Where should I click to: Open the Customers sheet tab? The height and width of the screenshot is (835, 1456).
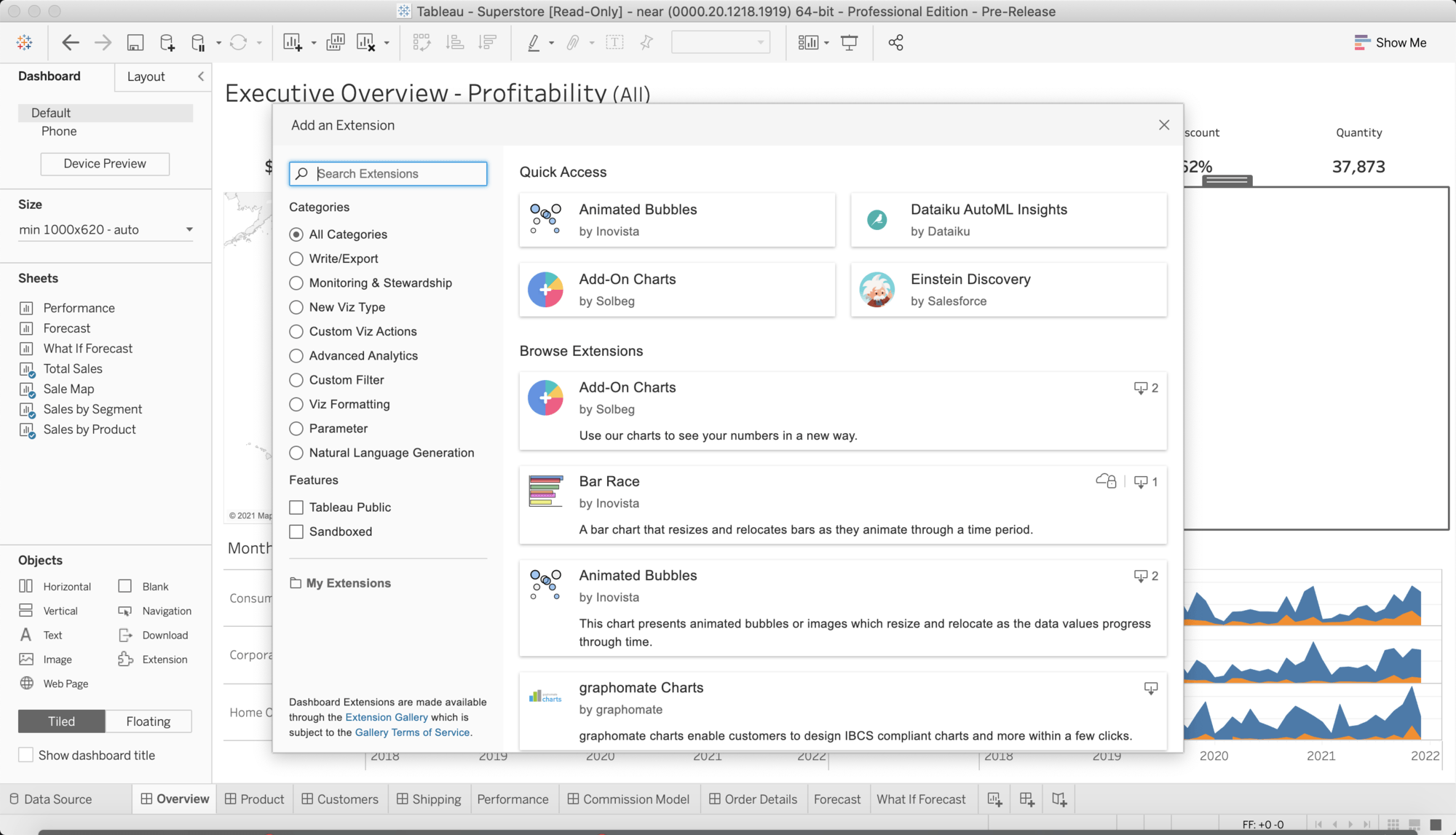click(x=340, y=799)
